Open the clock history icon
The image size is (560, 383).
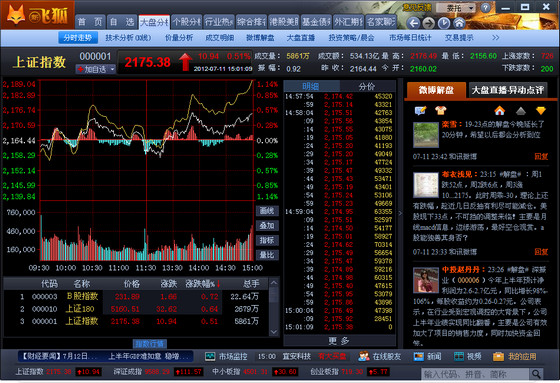(444, 23)
